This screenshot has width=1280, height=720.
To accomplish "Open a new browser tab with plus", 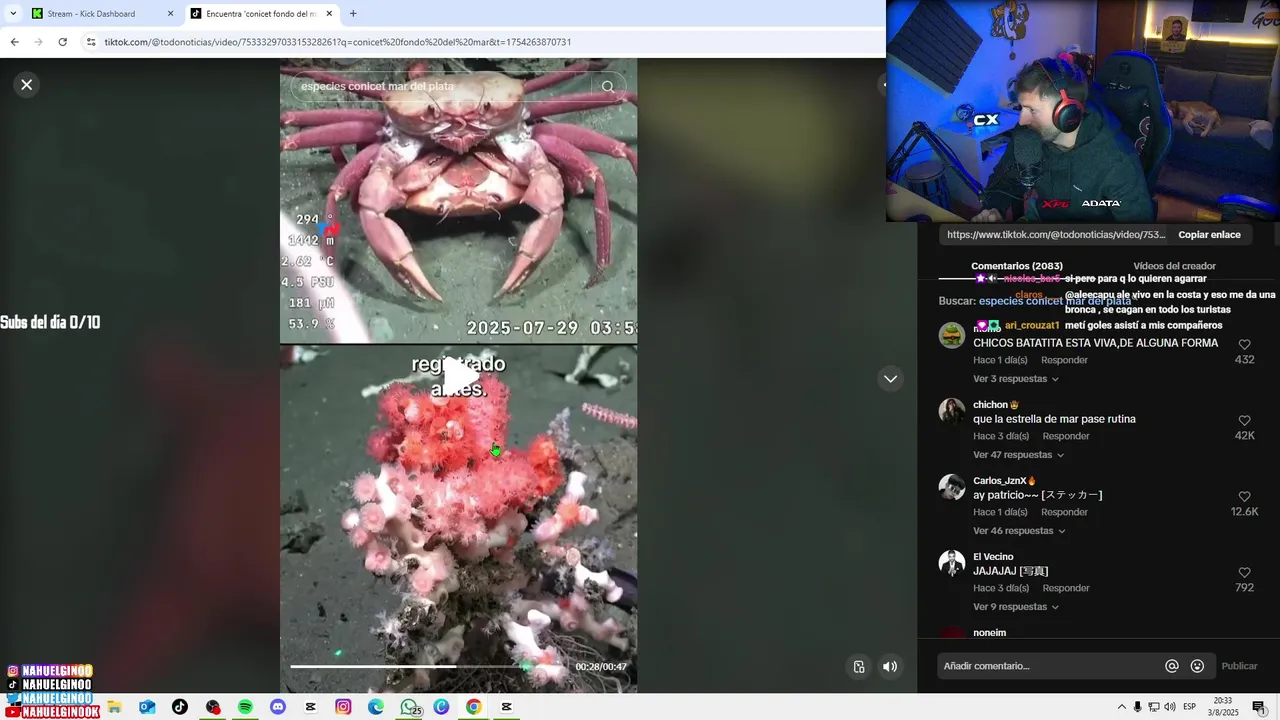I will [x=353, y=14].
